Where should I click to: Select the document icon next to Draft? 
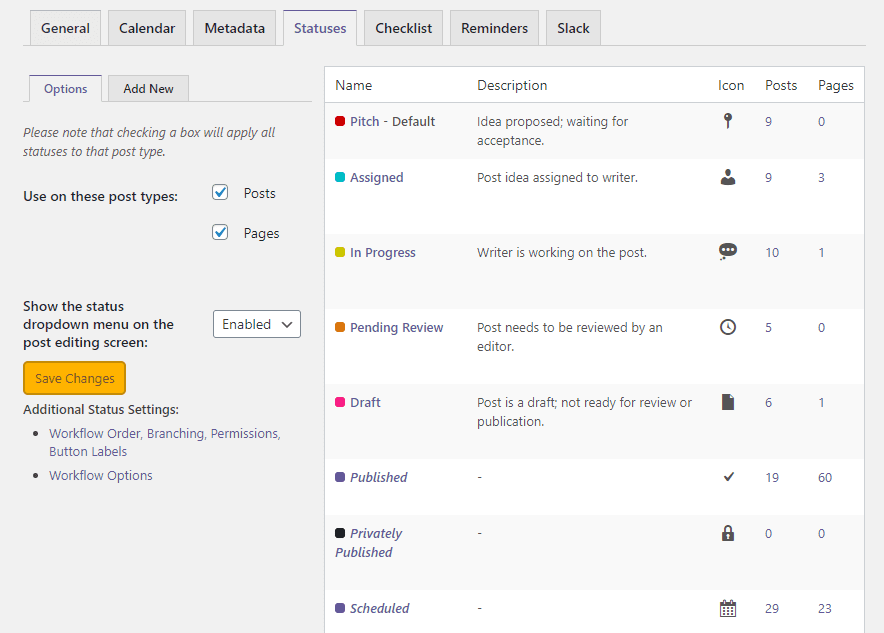[x=728, y=401]
